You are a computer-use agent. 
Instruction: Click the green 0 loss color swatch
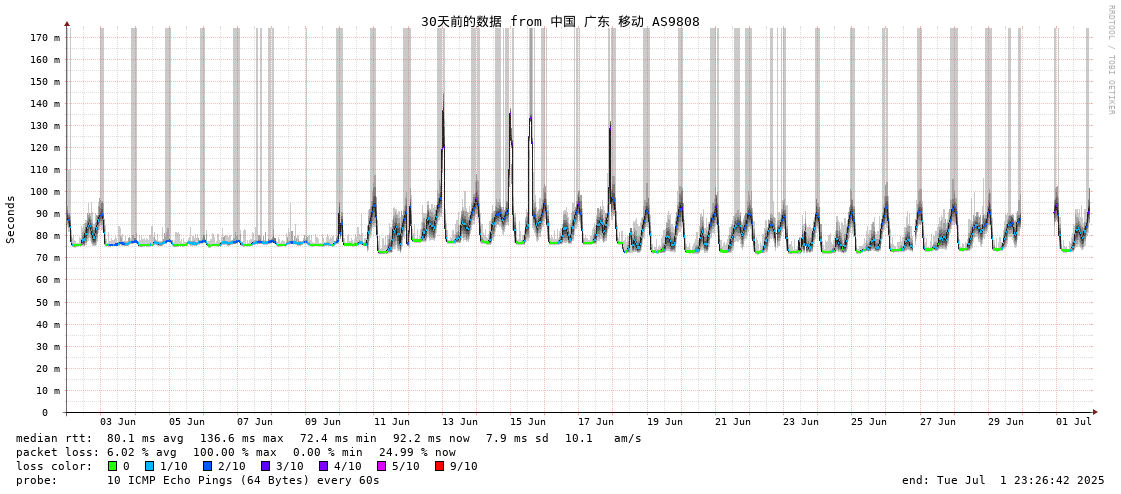[x=112, y=466]
